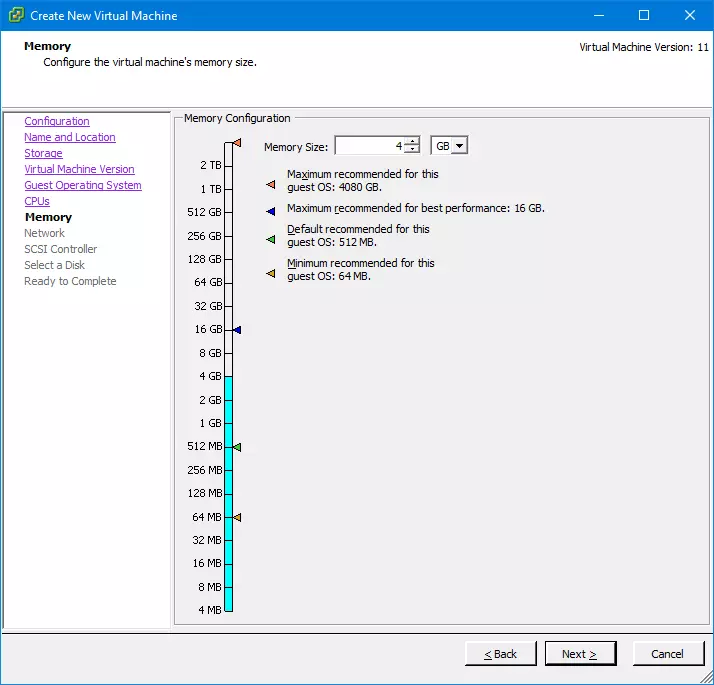The image size is (714, 685).
Task: Click the 512 GB label on the scale
Action: (204, 212)
